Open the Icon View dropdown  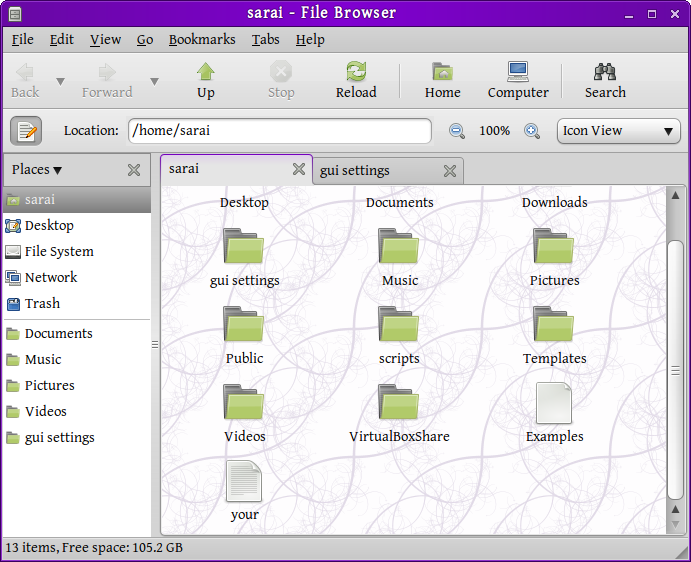[618, 131]
